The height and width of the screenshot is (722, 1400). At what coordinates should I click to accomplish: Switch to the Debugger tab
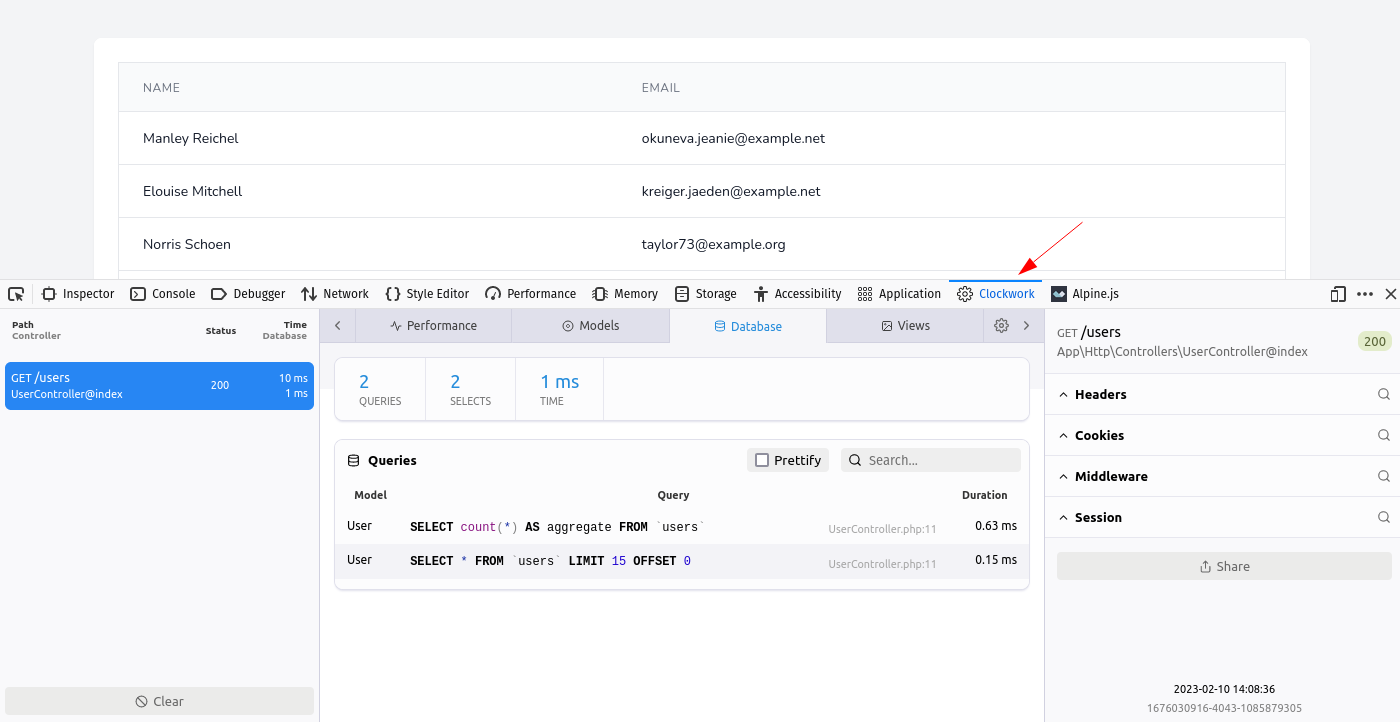pos(248,294)
